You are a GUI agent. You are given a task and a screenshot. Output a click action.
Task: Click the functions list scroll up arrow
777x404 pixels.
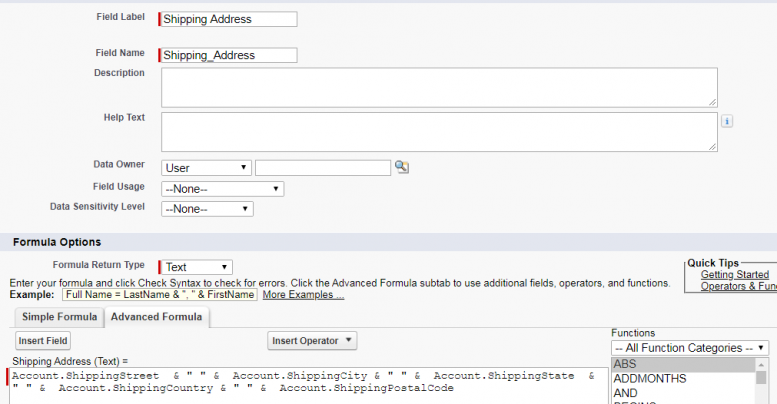(x=761, y=364)
